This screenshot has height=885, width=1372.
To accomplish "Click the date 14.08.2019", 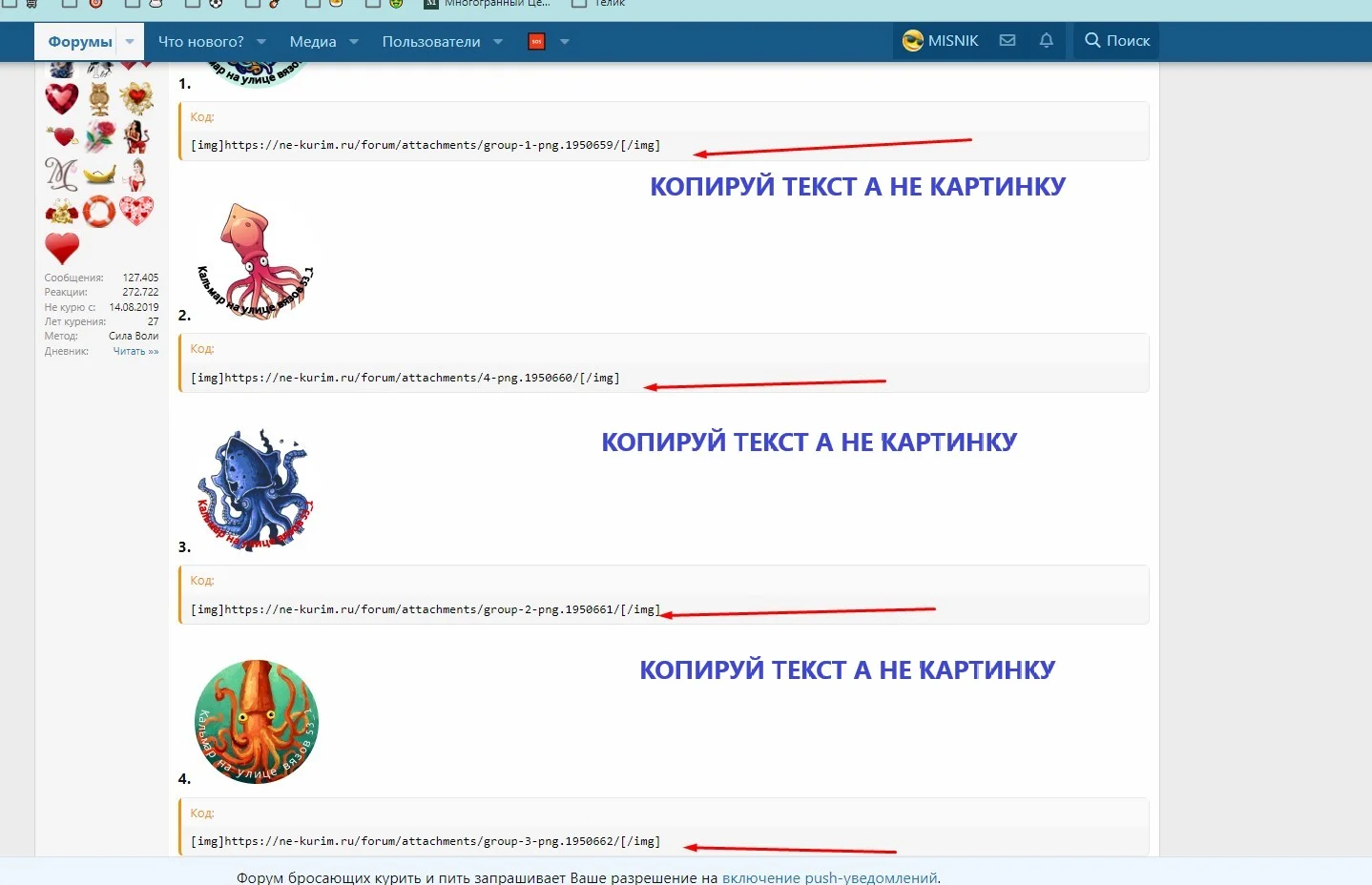I will (x=134, y=307).
